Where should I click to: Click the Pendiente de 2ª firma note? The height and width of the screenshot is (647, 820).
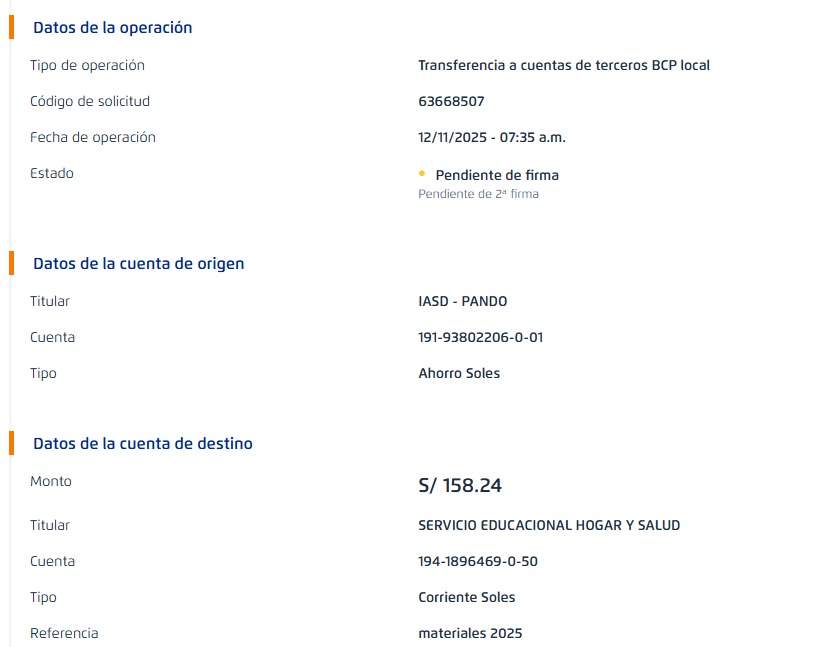tap(478, 194)
